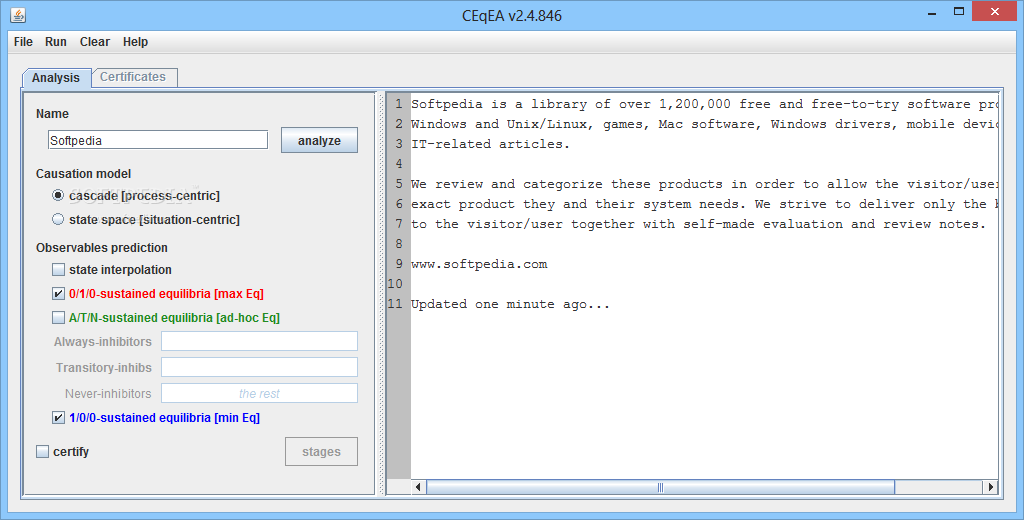
Task: Click the 'Observables prediction' heading label
Action: (102, 248)
